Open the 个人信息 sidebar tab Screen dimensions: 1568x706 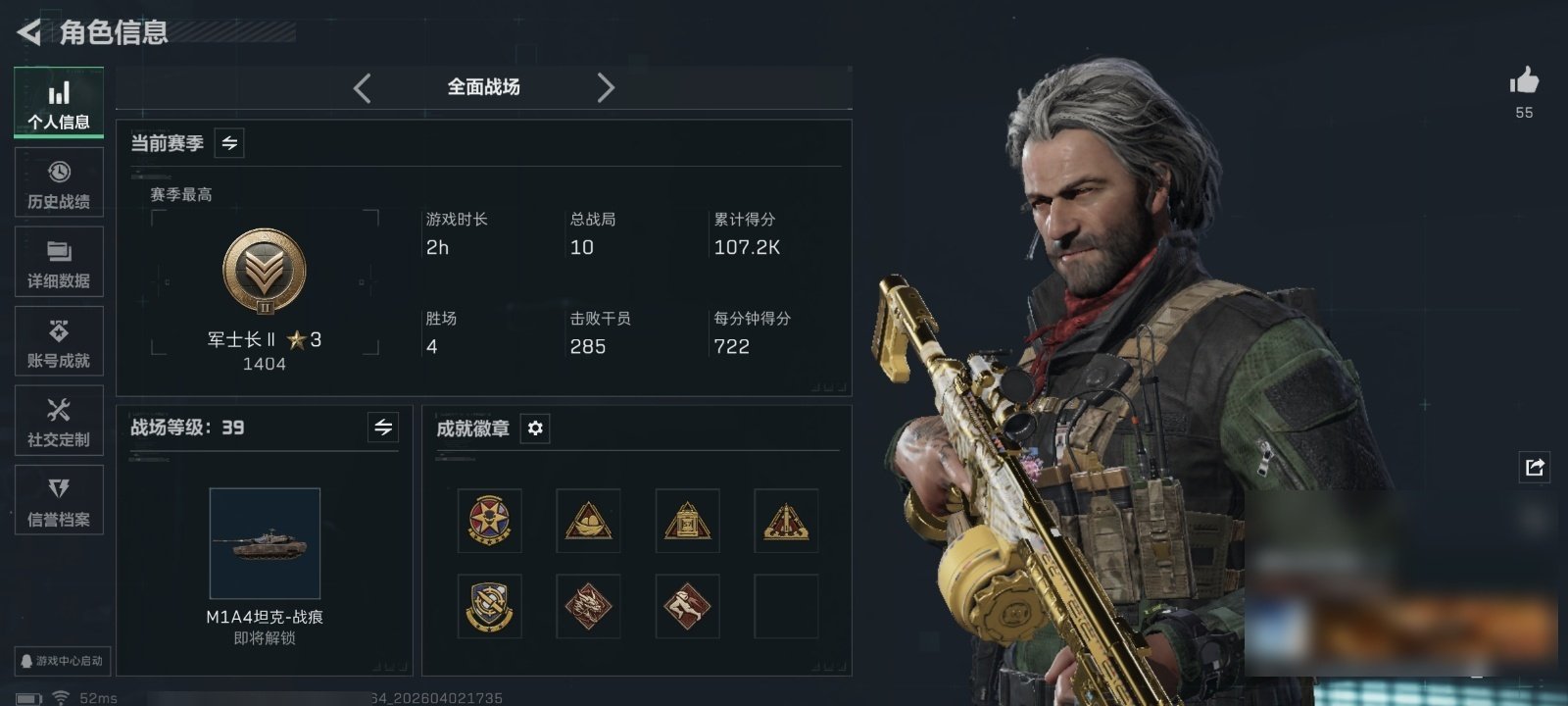coord(59,103)
